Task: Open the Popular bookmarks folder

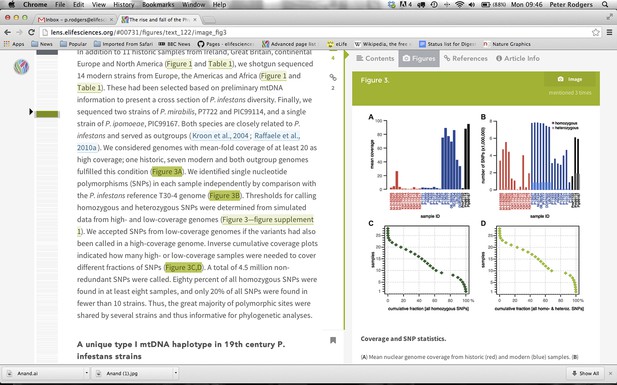Action: coord(73,44)
